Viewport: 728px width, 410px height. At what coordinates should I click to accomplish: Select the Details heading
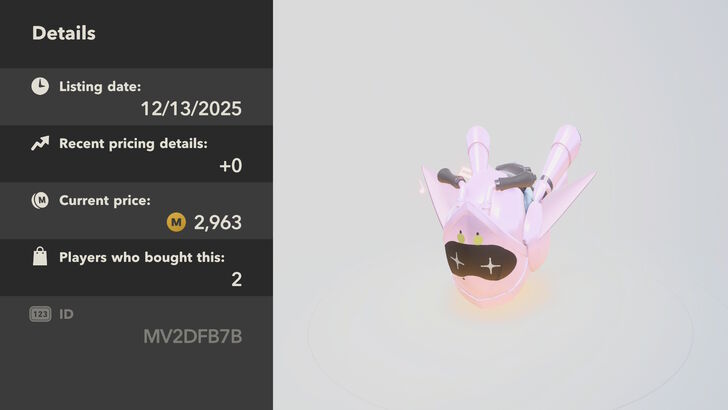[x=64, y=33]
